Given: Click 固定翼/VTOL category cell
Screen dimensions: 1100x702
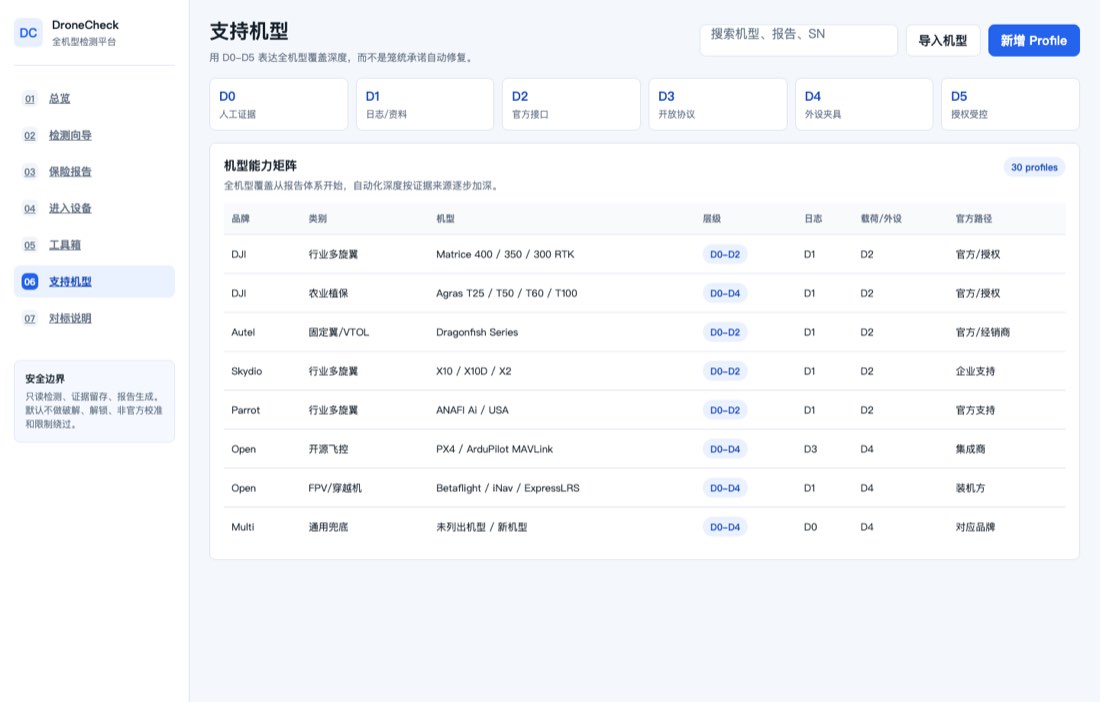Looking at the screenshot, I should coord(339,332).
